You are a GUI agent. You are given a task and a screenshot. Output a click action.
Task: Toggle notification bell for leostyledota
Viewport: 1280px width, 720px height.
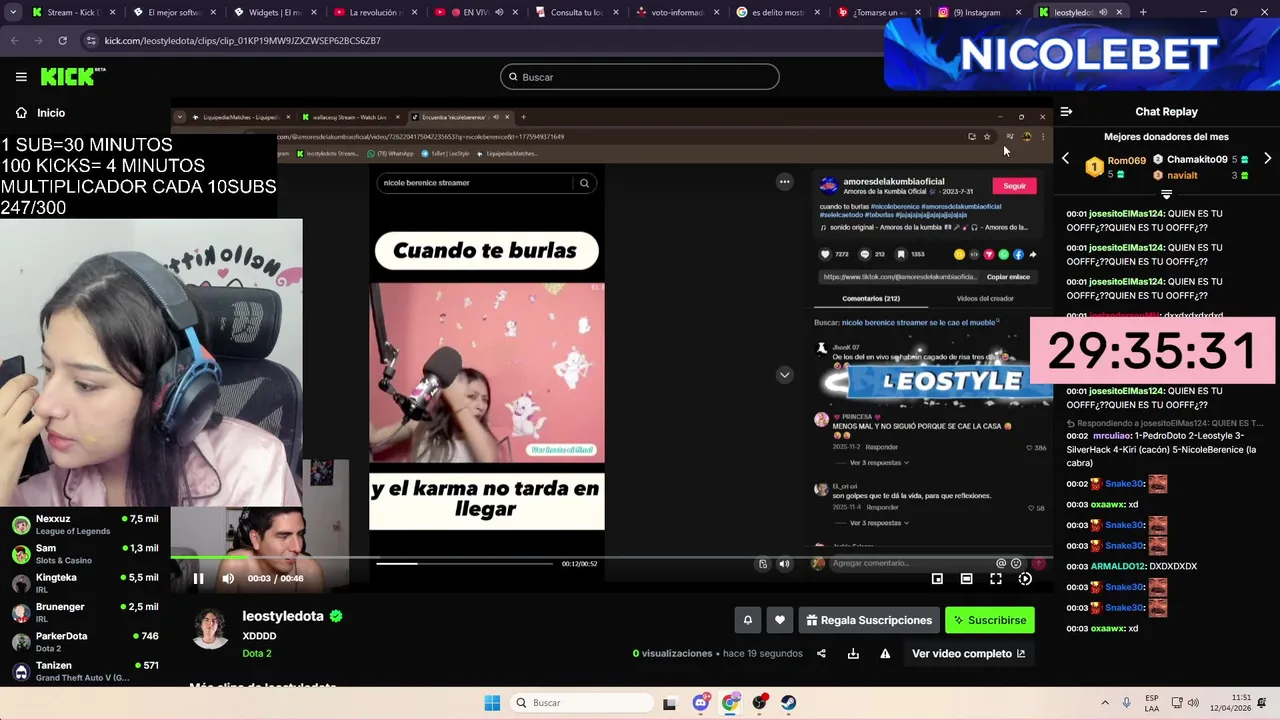[x=747, y=620]
